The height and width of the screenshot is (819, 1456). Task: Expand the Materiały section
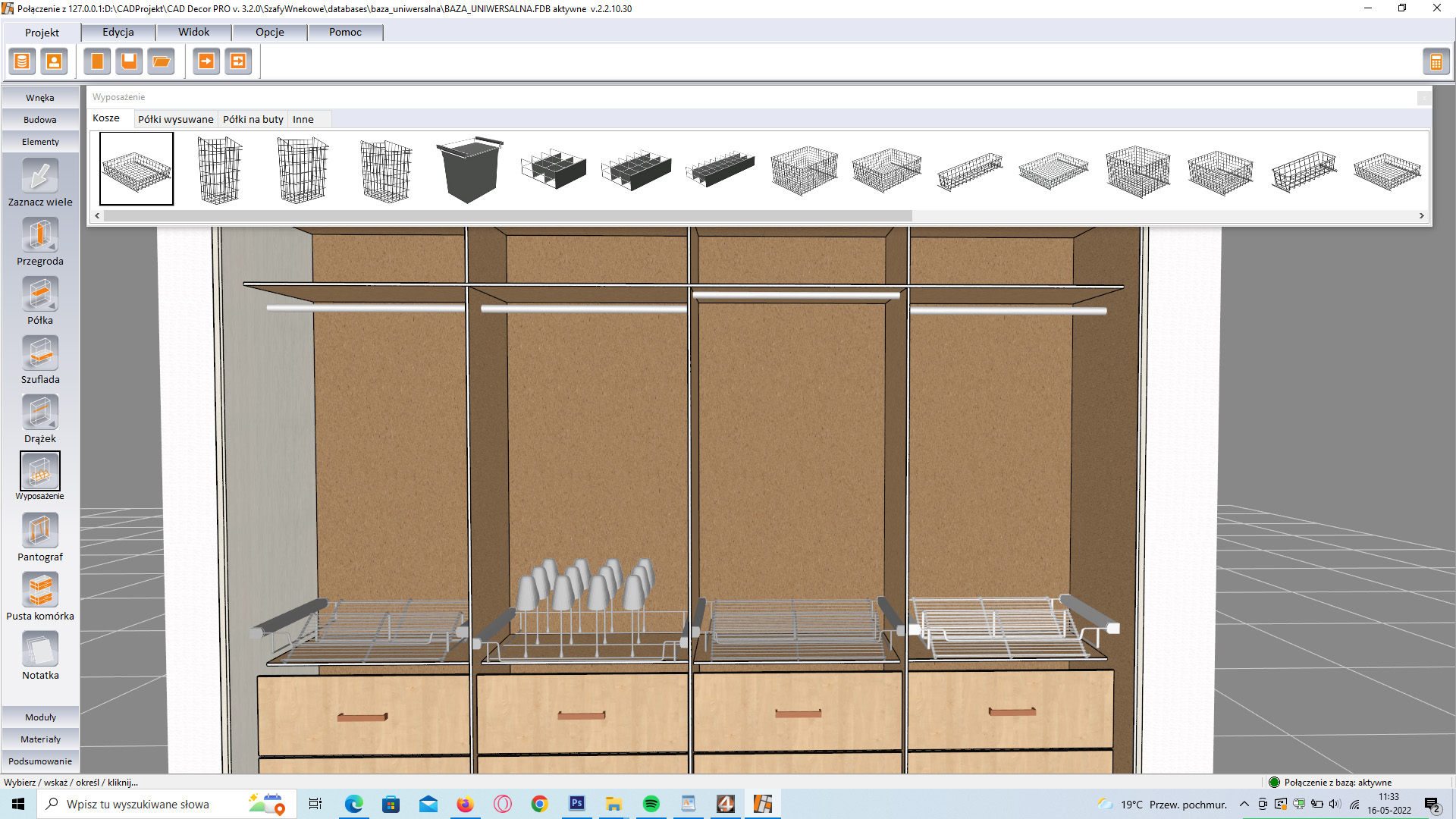point(40,739)
